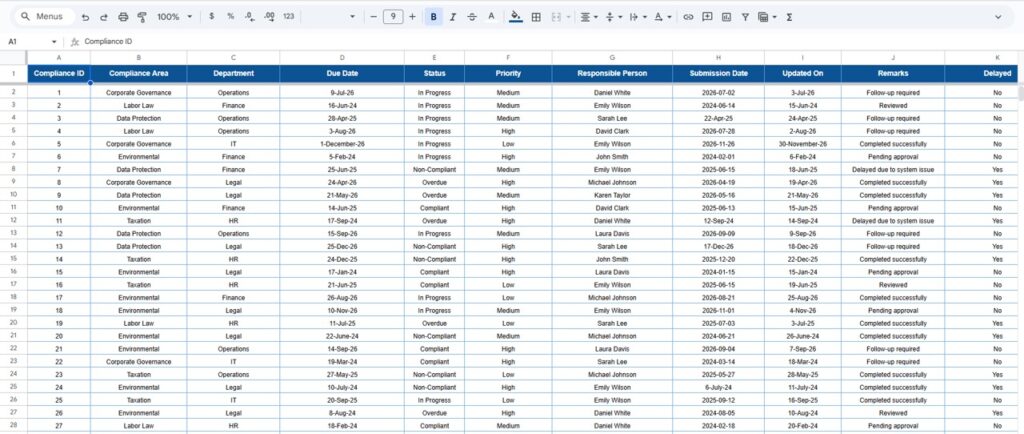Select the Non-Compliant status for Compliance ID 7
The image size is (1024, 434).
[434, 170]
